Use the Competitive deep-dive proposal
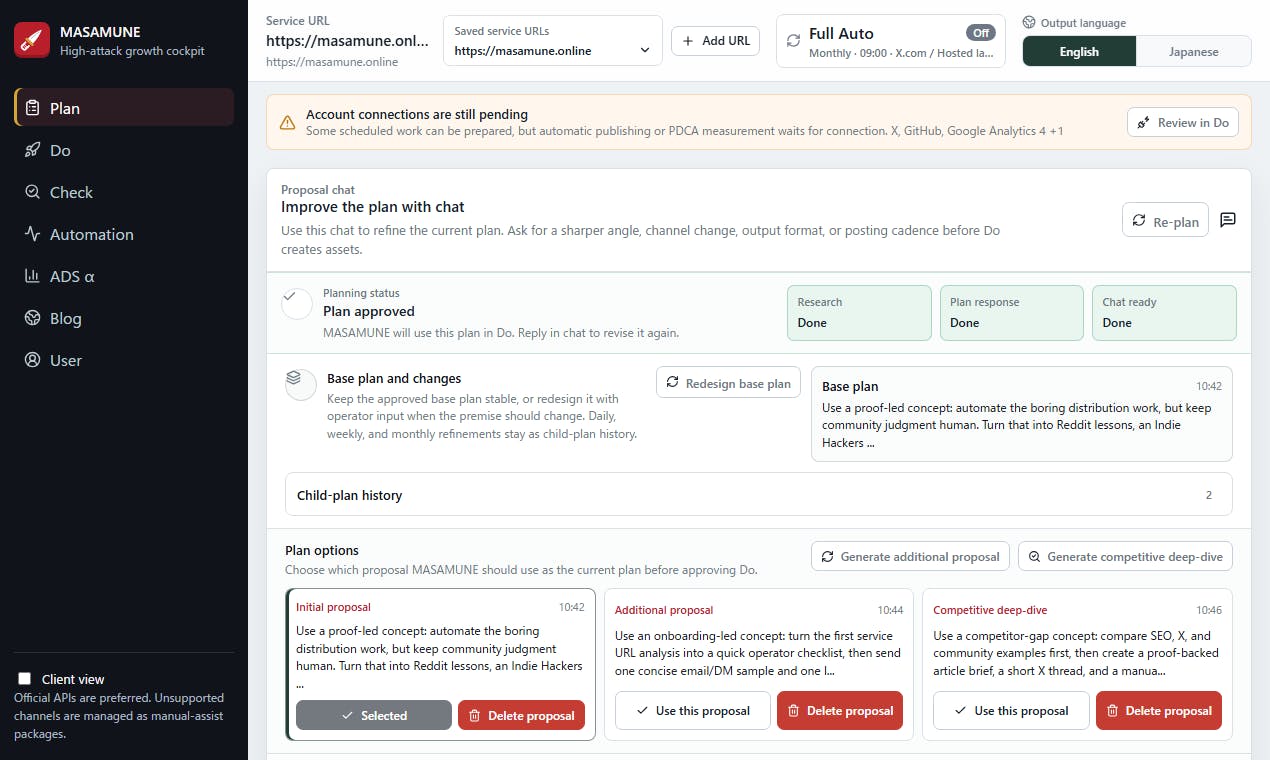The width and height of the screenshot is (1270, 760). click(1011, 710)
